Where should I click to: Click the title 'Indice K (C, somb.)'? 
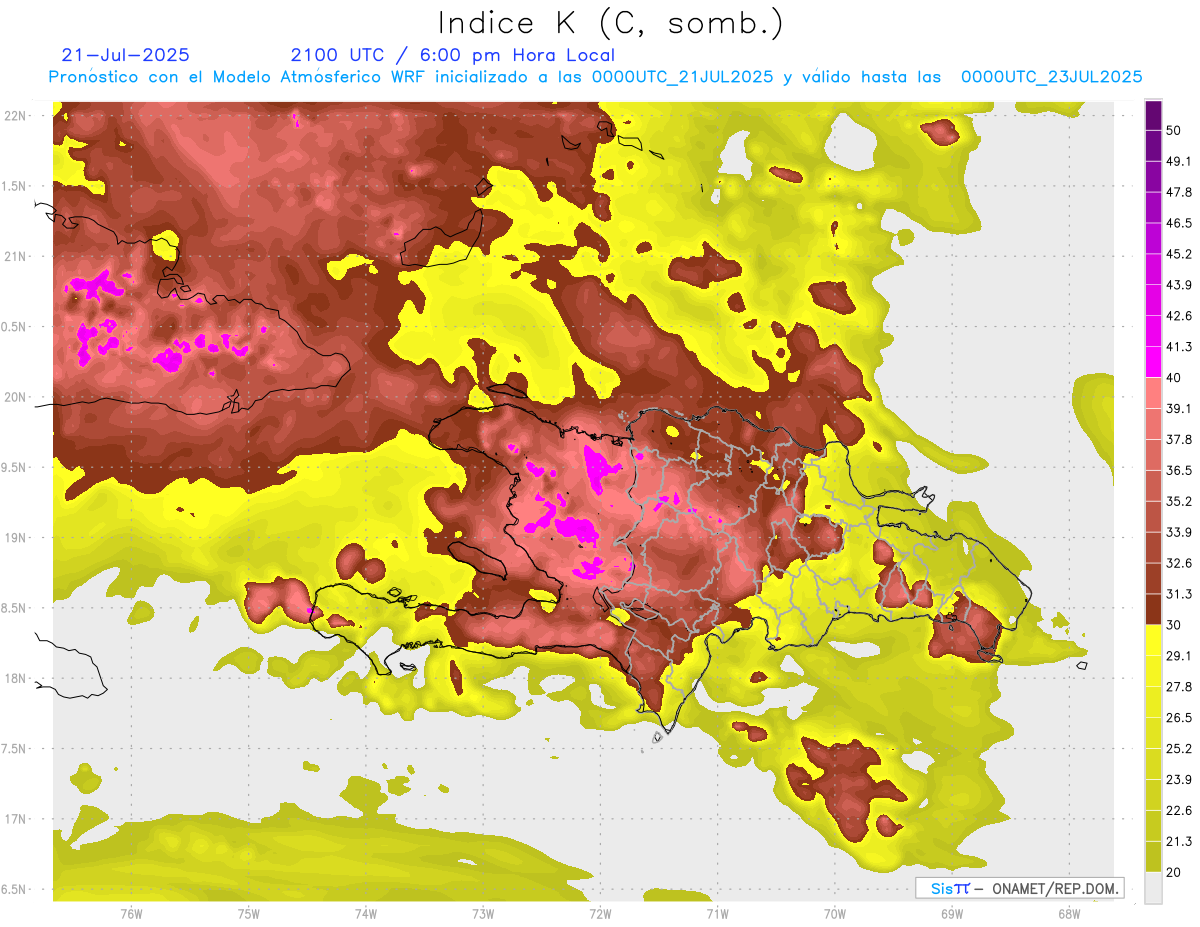coord(611,23)
